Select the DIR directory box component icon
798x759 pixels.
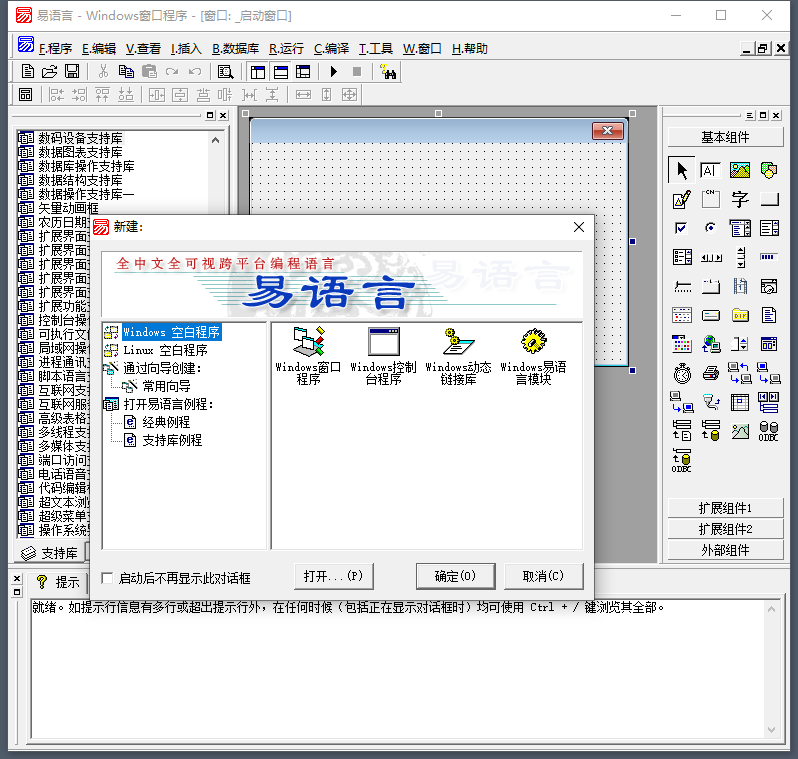pos(740,316)
